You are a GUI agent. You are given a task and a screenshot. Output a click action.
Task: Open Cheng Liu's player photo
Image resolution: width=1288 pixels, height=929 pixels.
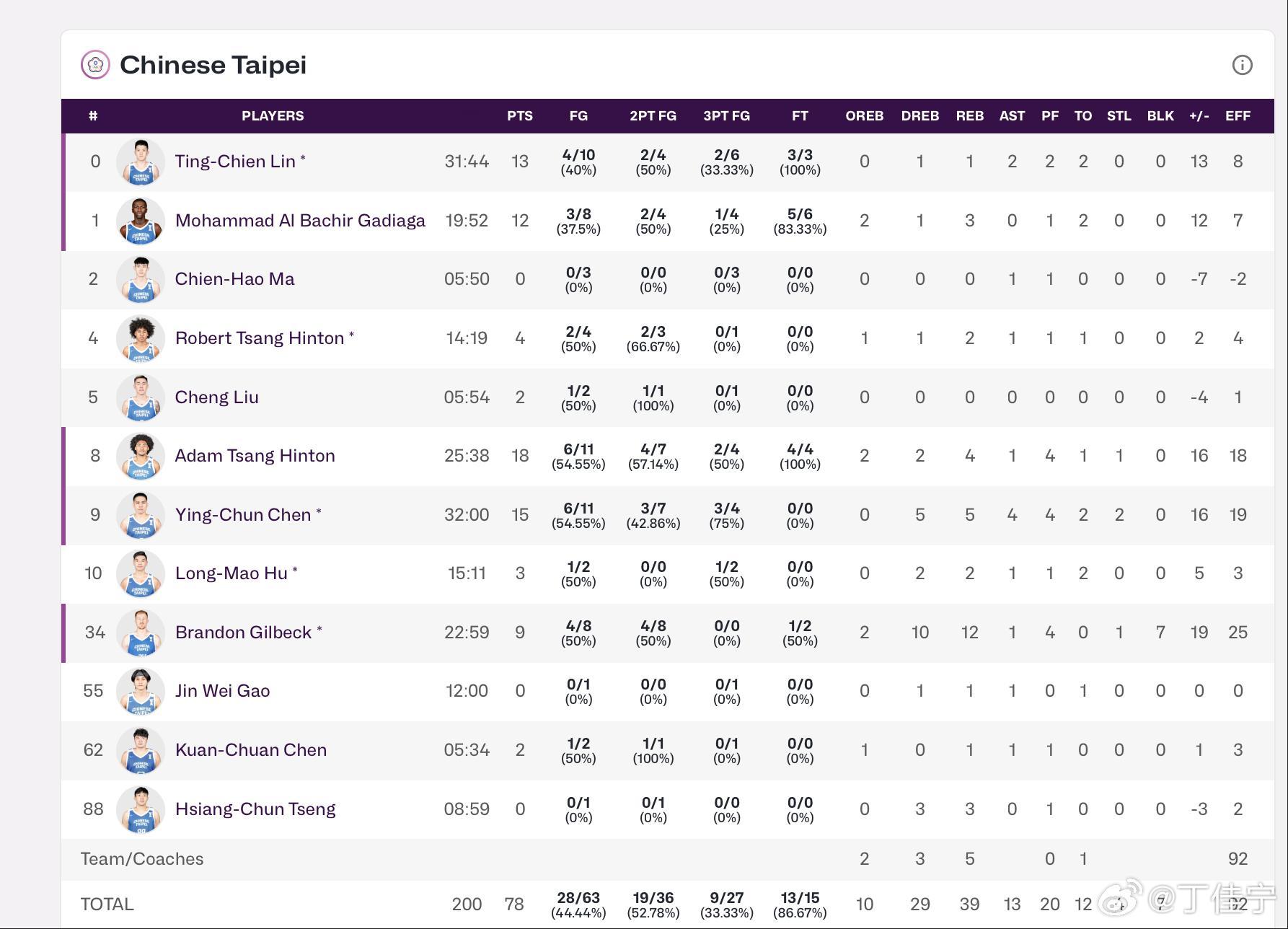pos(141,397)
